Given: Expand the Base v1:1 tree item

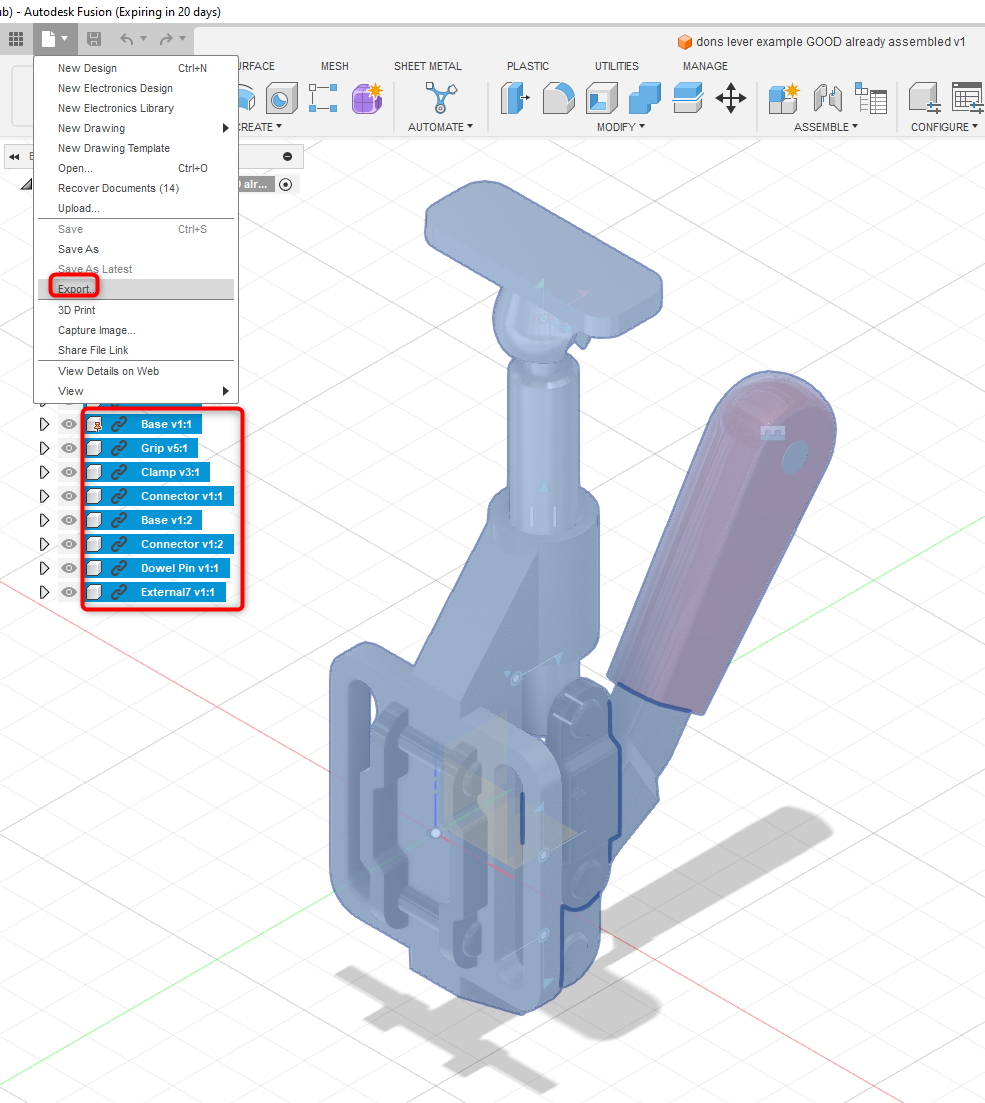Looking at the screenshot, I should click(45, 424).
